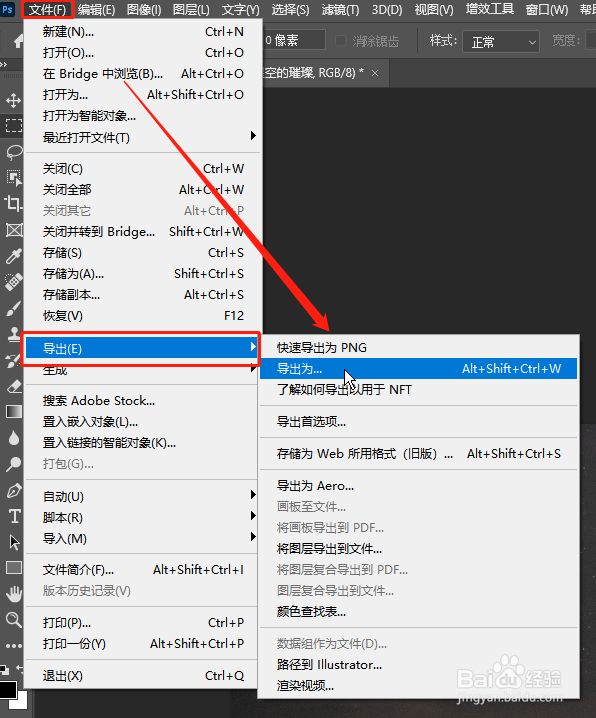Toggle the 消除锯齿 anti-alias checkbox

tap(341, 41)
